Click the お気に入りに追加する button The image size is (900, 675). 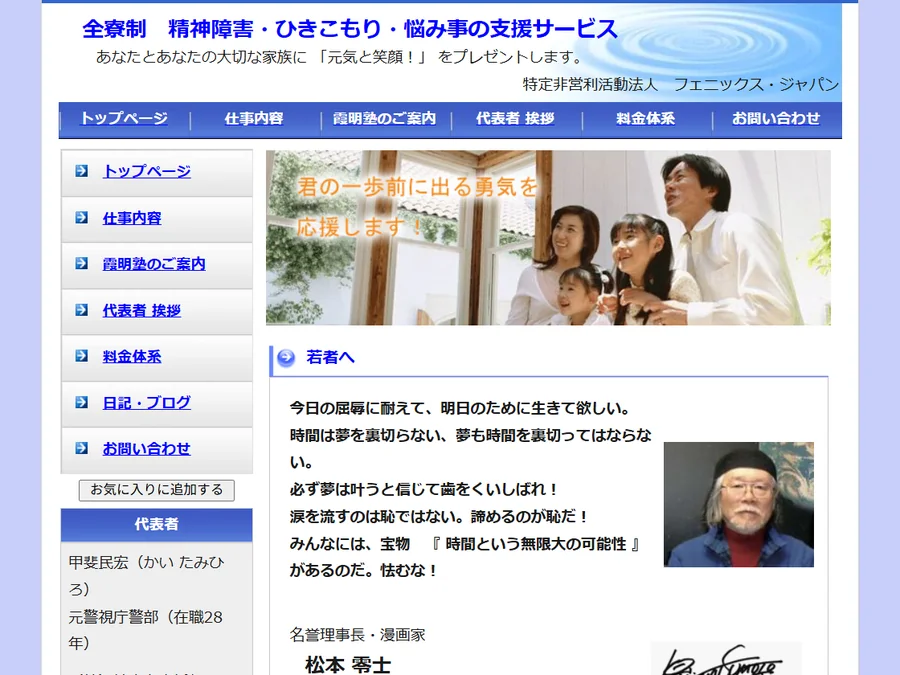[157, 490]
